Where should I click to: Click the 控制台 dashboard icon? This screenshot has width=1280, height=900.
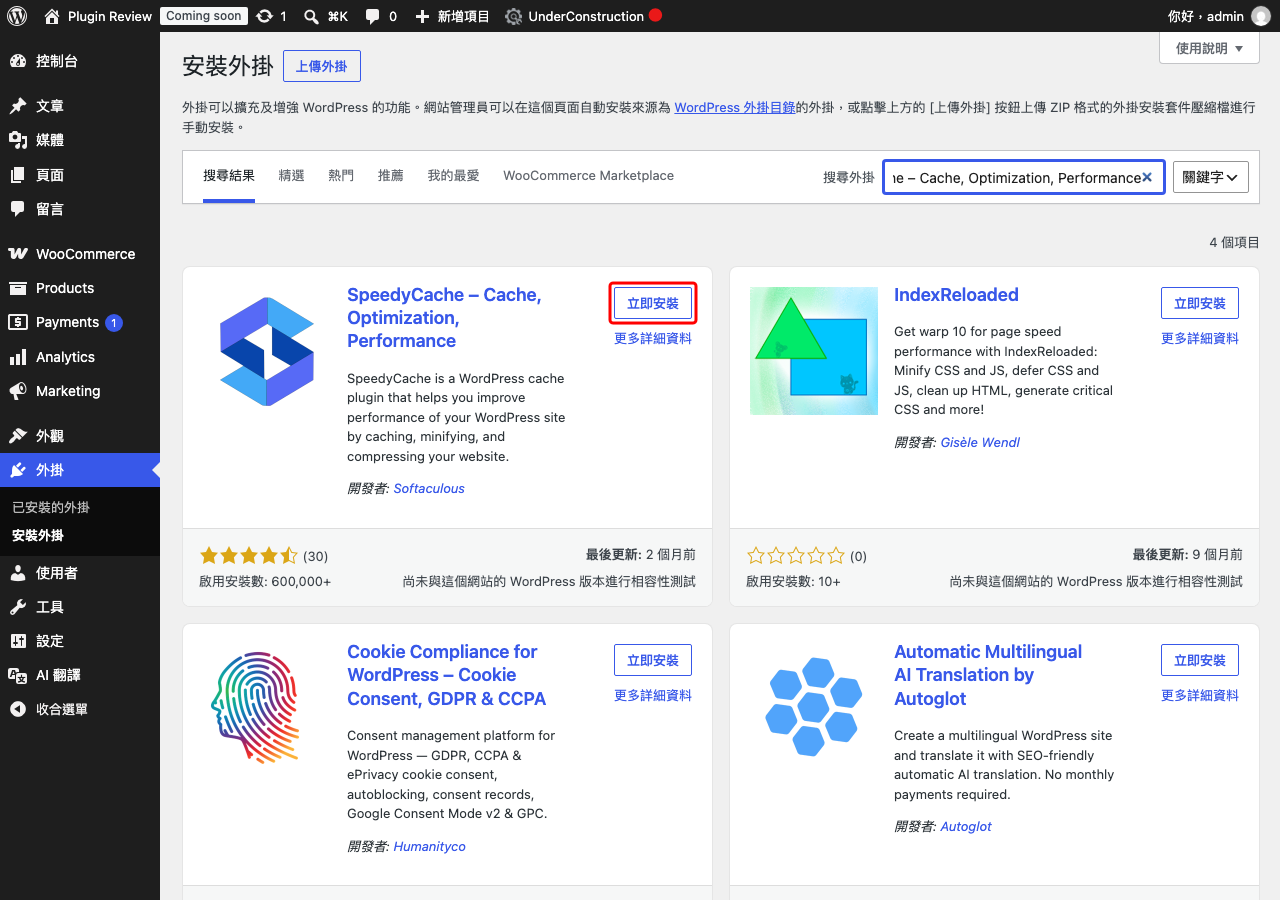coord(18,61)
